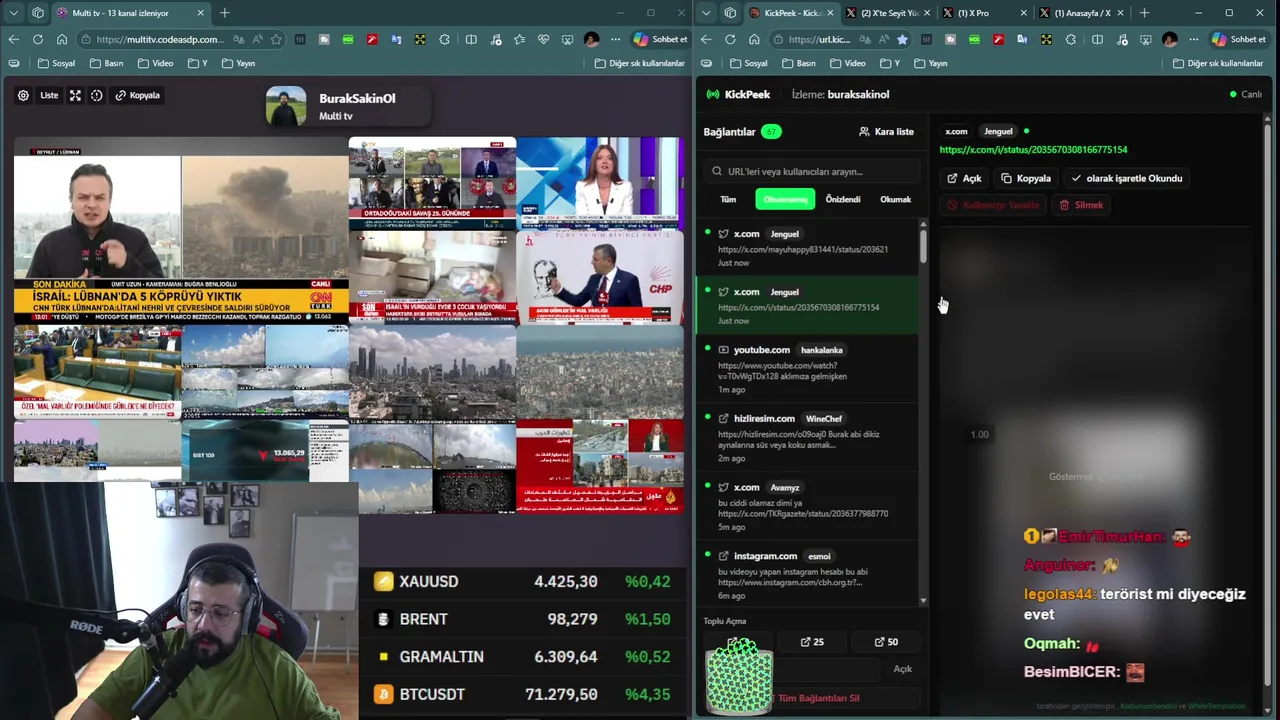Open Yayın bookmarks folder in KickPeek window

point(930,63)
